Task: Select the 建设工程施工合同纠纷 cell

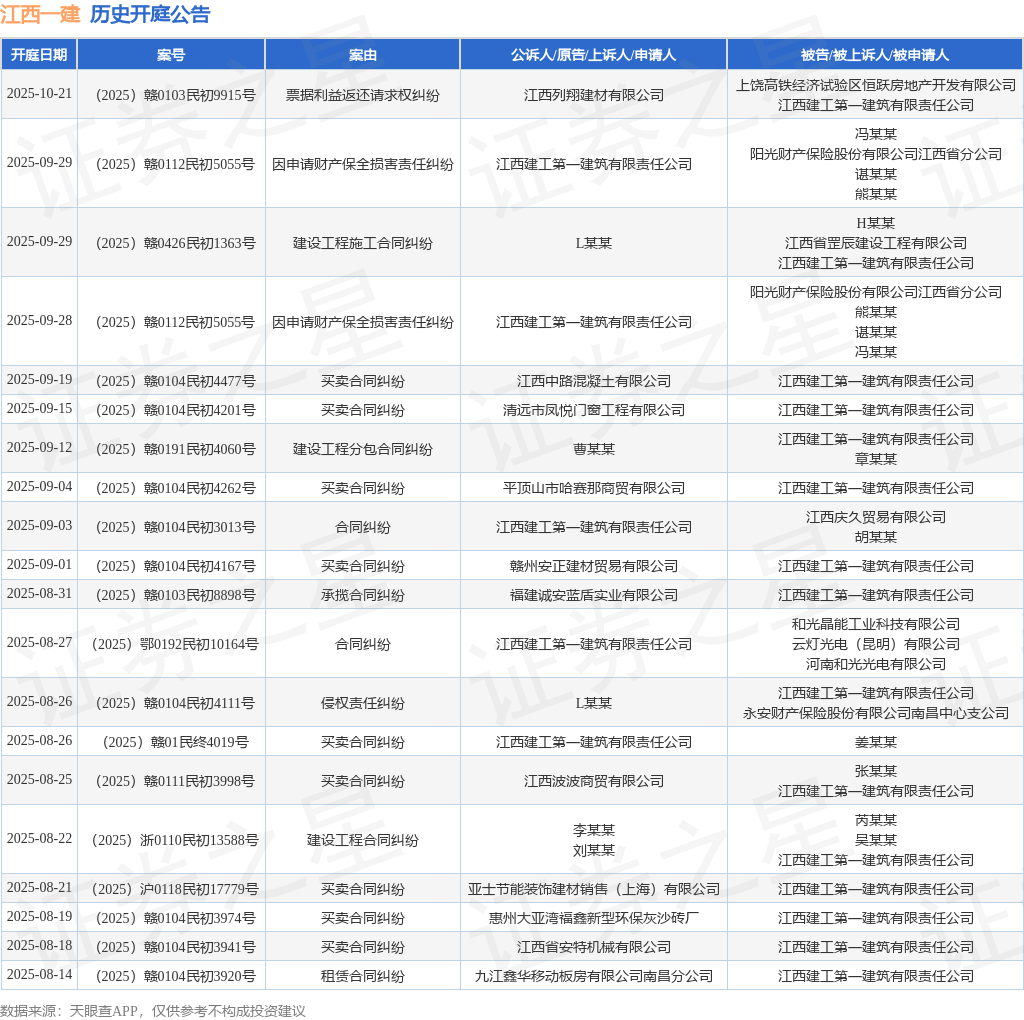Action: pyautogui.click(x=362, y=244)
